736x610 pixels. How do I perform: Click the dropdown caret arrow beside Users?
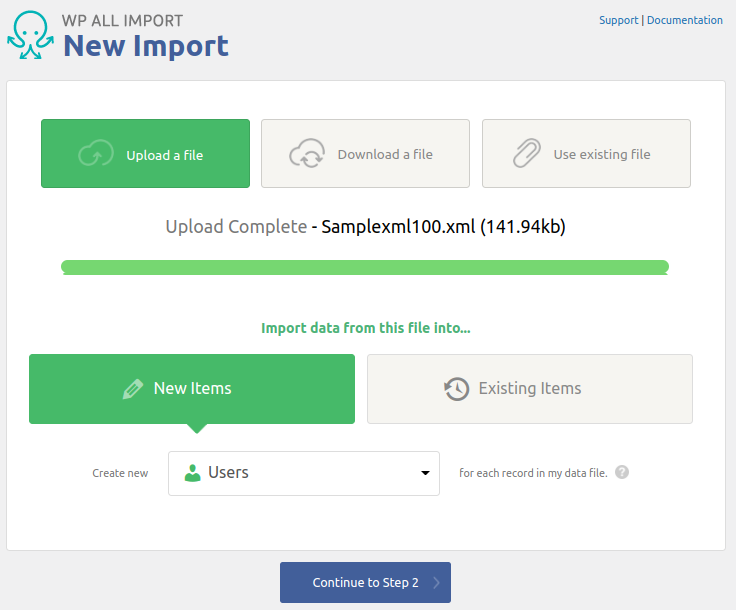click(x=425, y=473)
